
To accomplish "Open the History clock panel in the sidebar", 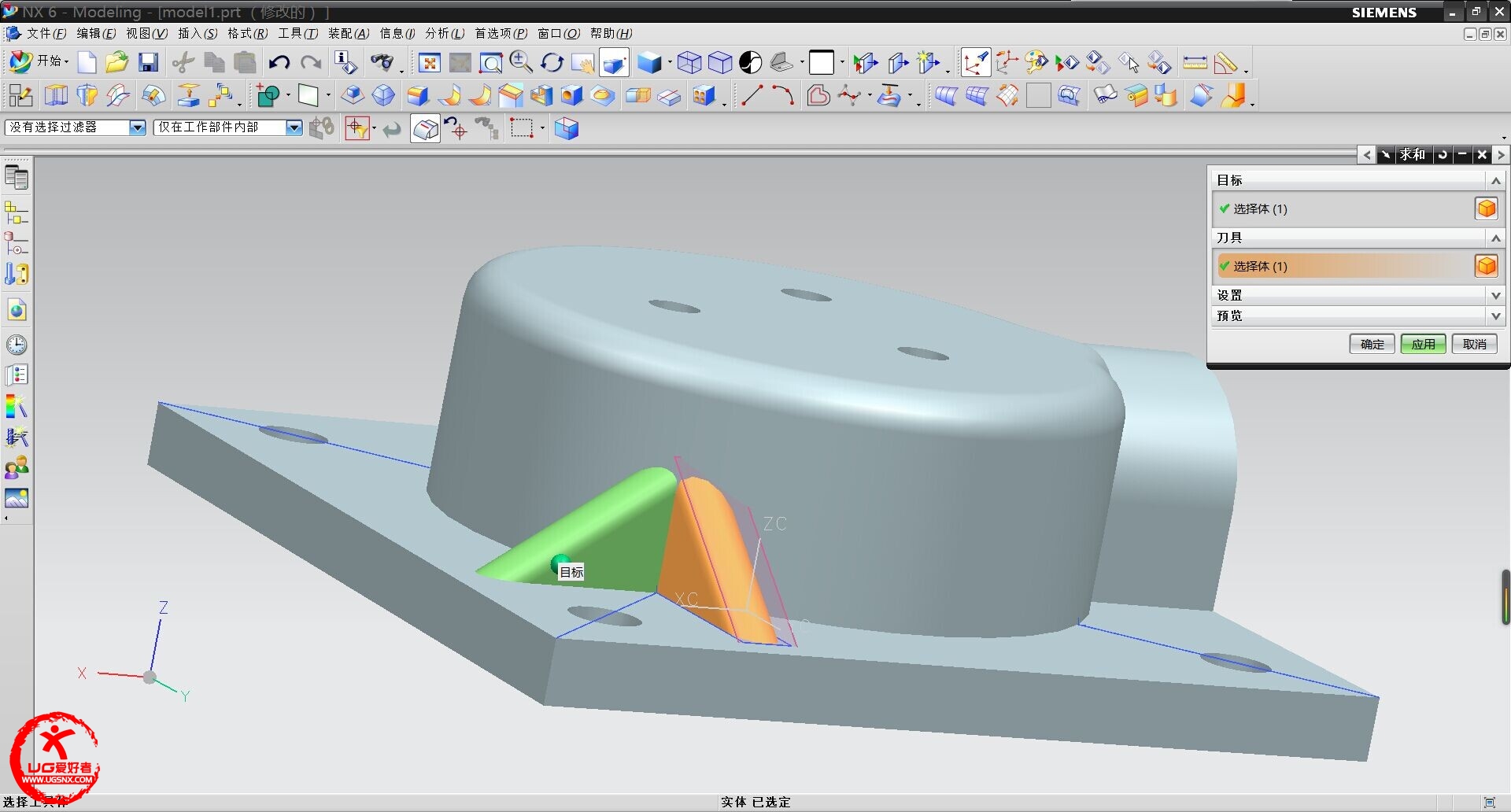I will (x=17, y=345).
